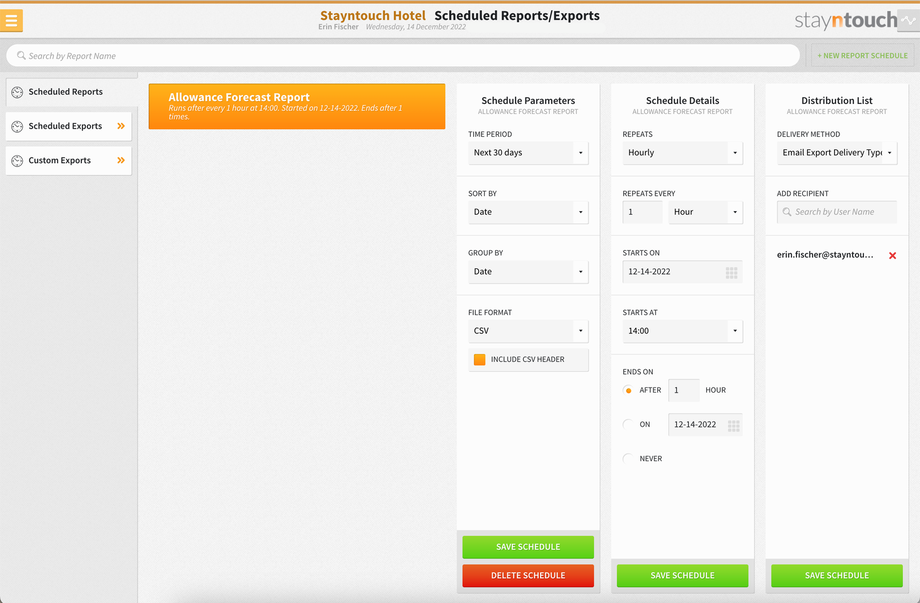Click the search magnifier in report search

21,56
